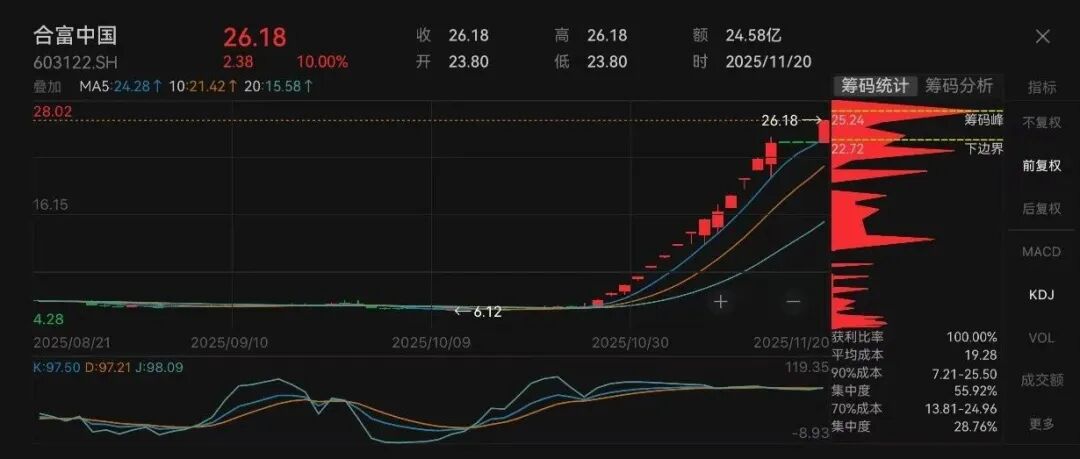
Task: Switch to 筹码分析 tab
Action: (x=959, y=85)
